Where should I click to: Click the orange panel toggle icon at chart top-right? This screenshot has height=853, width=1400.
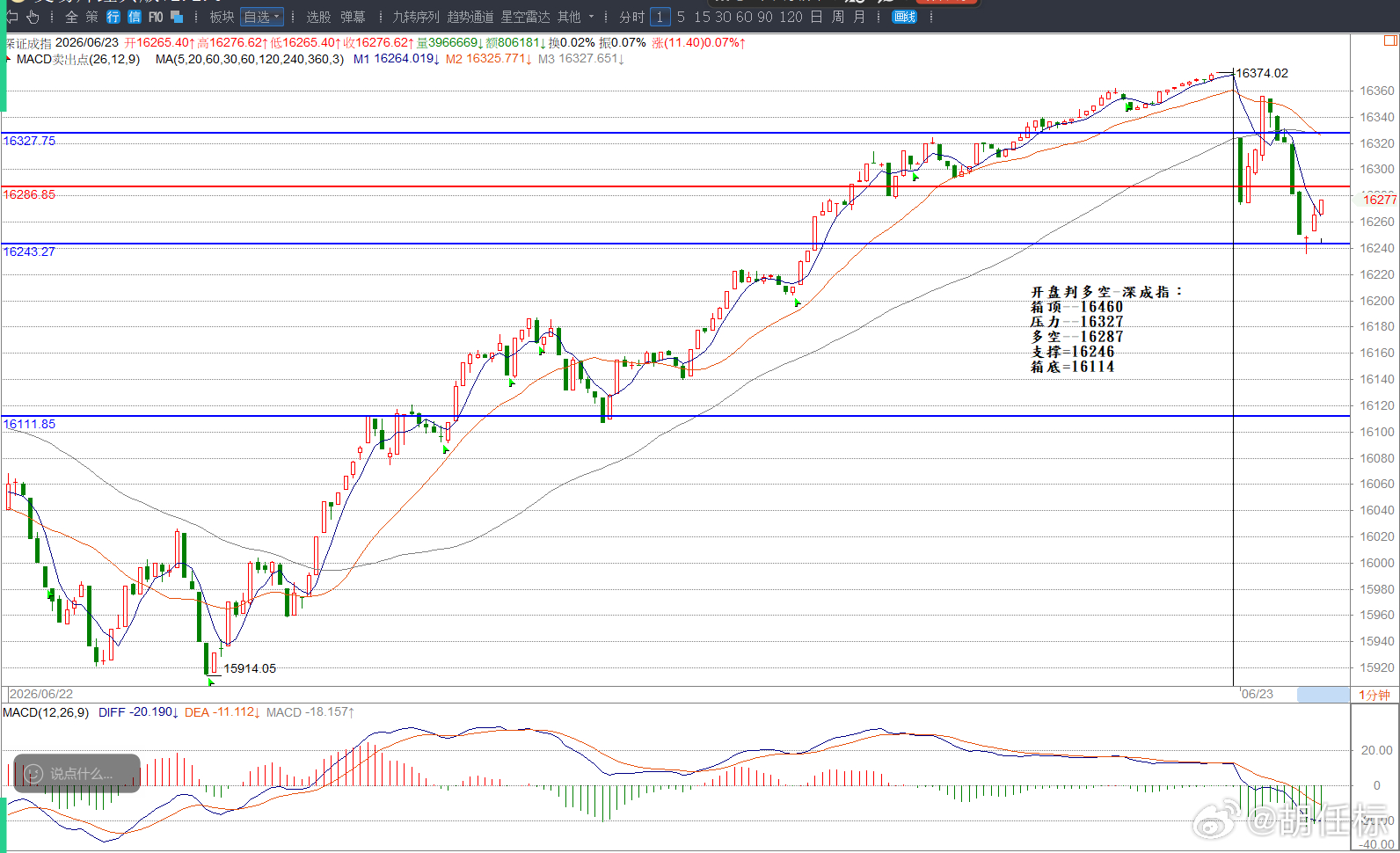coord(1390,40)
